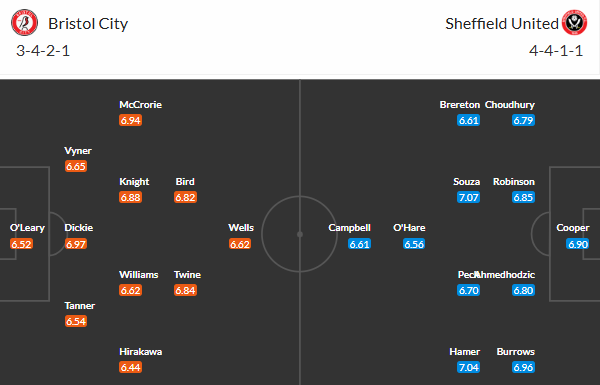Open the Bristol City team name link
This screenshot has height=385, width=600.
pyautogui.click(x=88, y=24)
